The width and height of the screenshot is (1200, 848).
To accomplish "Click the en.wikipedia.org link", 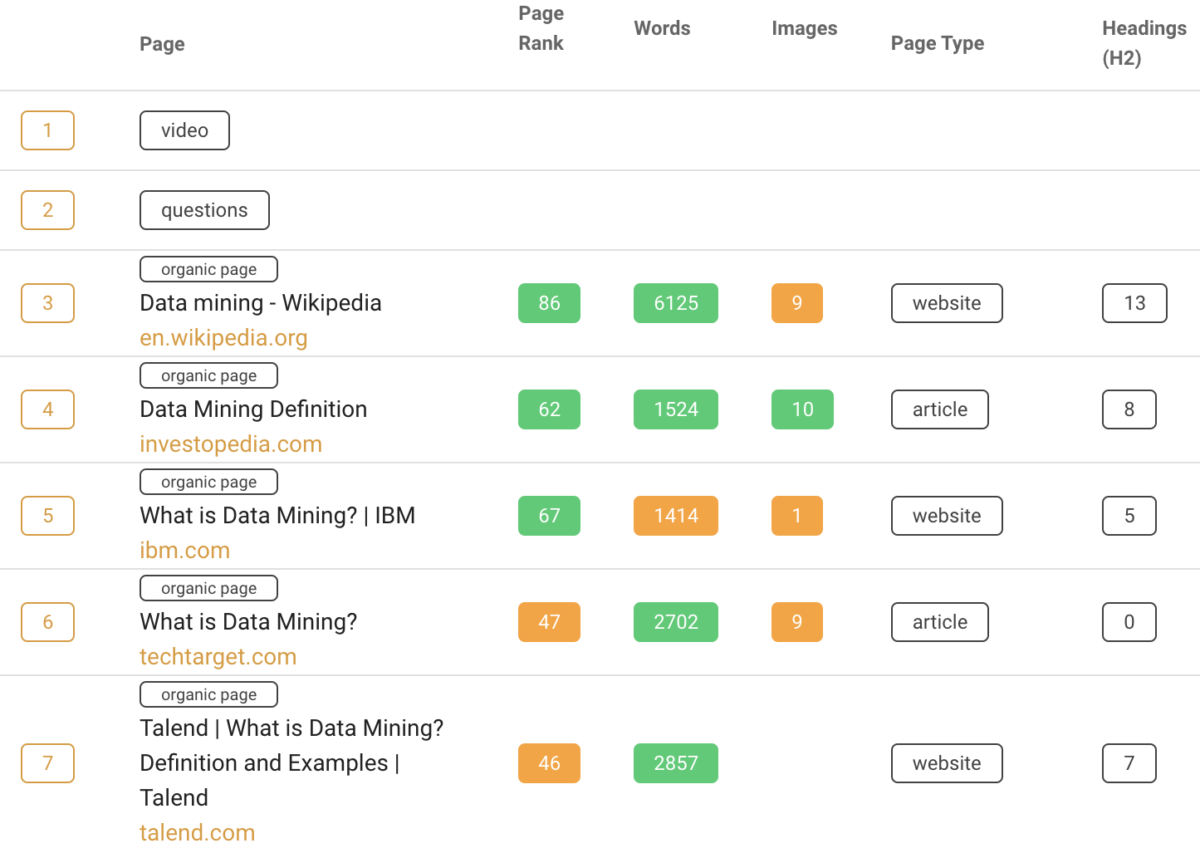I will [x=223, y=338].
